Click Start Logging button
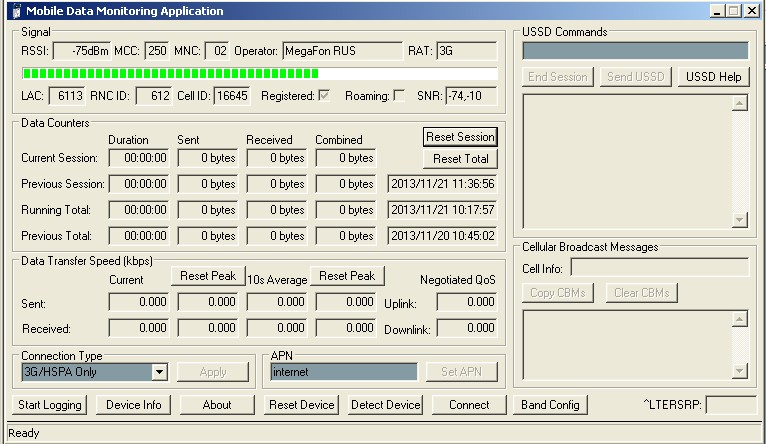766x444 pixels. point(50,405)
